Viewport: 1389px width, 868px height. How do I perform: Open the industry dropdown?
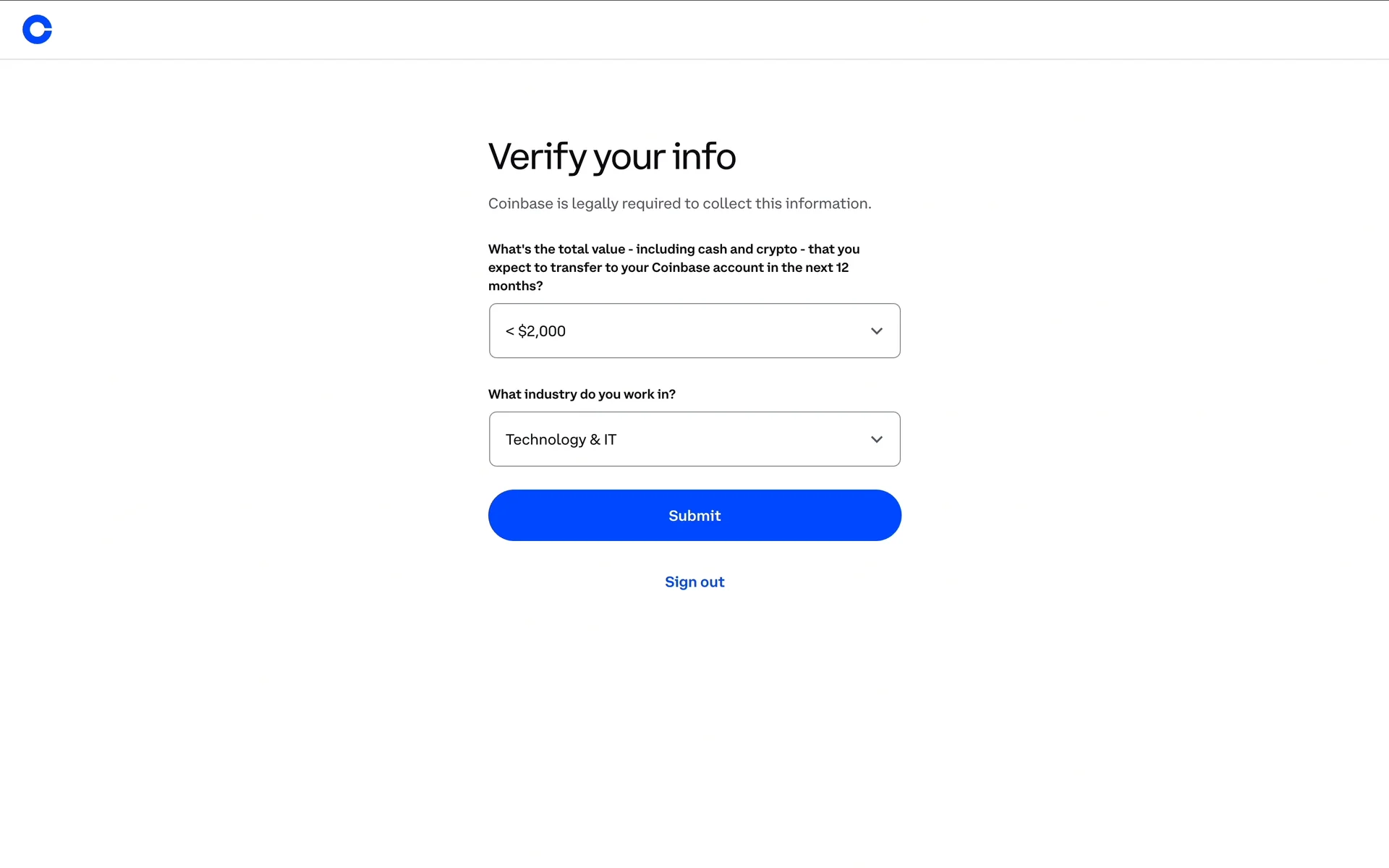click(694, 440)
